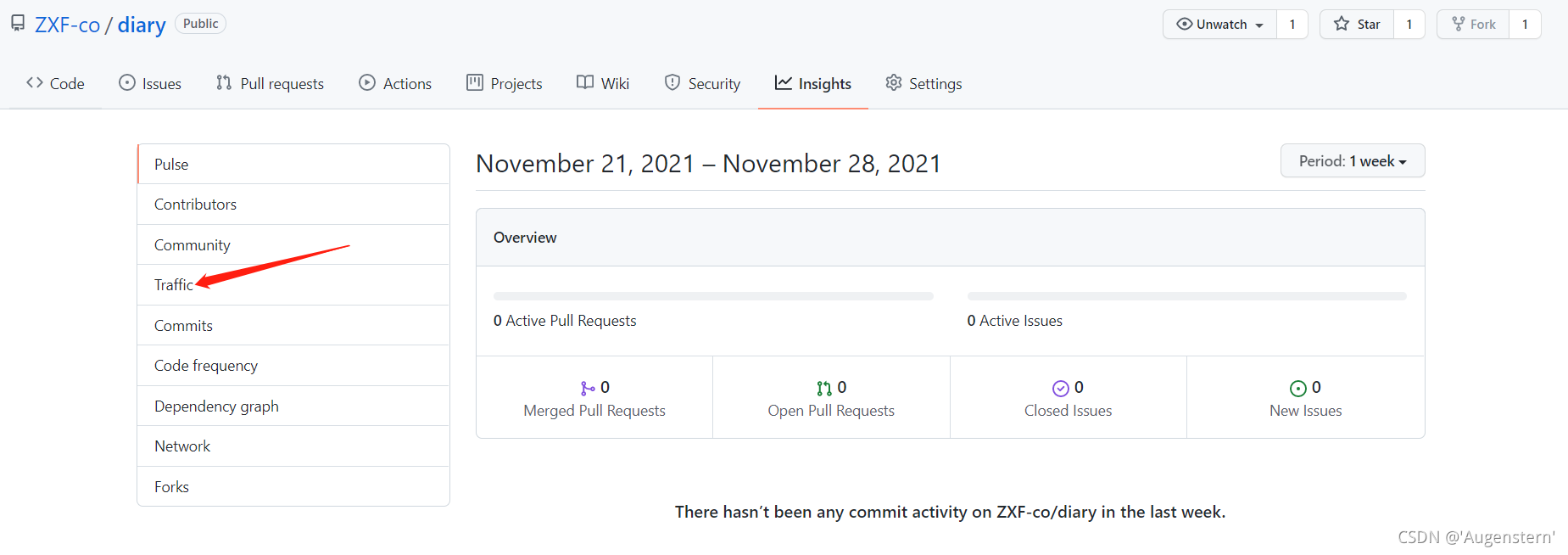Click the Active Pull Requests progress bar
Screen dimensions: 1568x555
[x=713, y=296]
